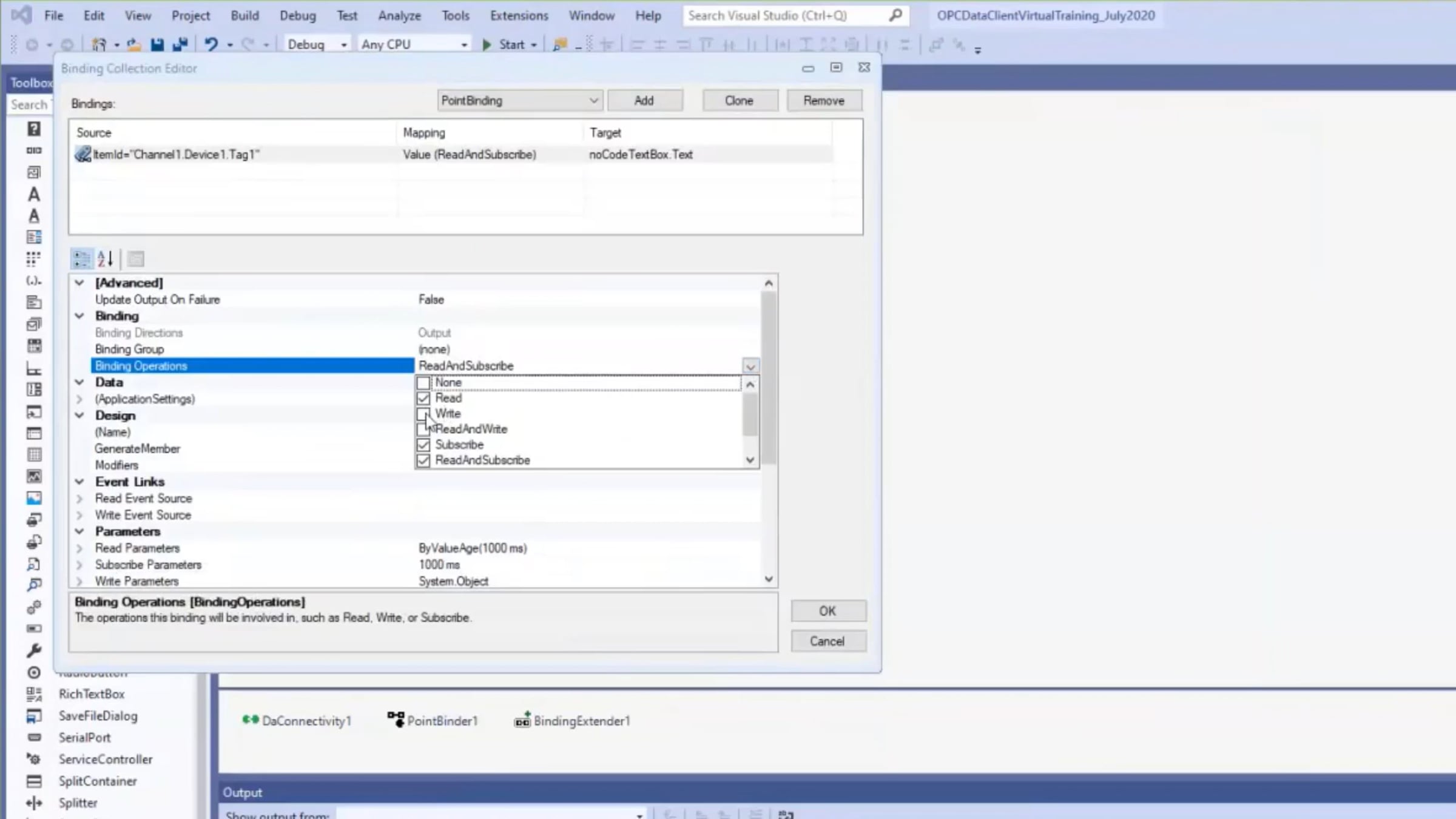Select the DaConnectivity1 component icon

click(250, 720)
